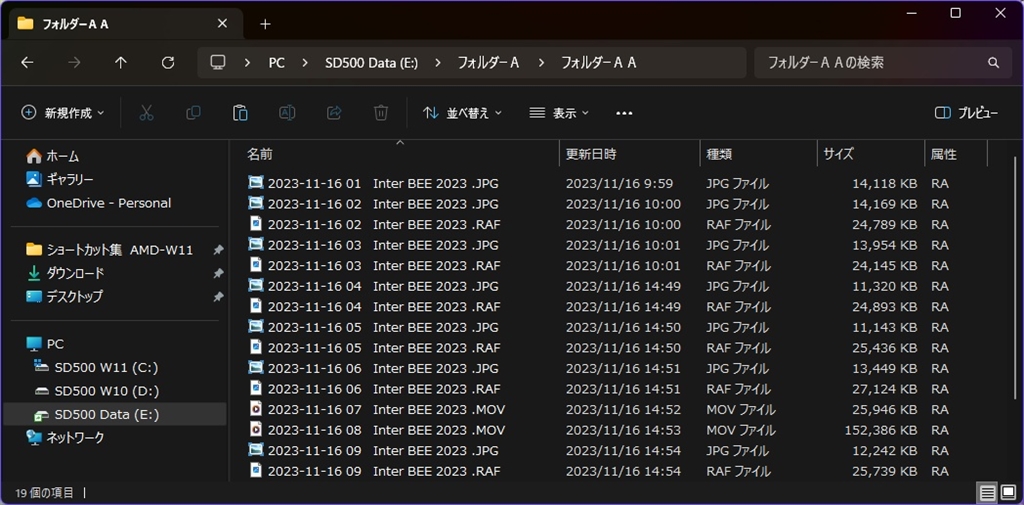The width and height of the screenshot is (1024, 505).
Task: Select the 2023-11-16 07 MOV file icon
Action: tap(256, 410)
